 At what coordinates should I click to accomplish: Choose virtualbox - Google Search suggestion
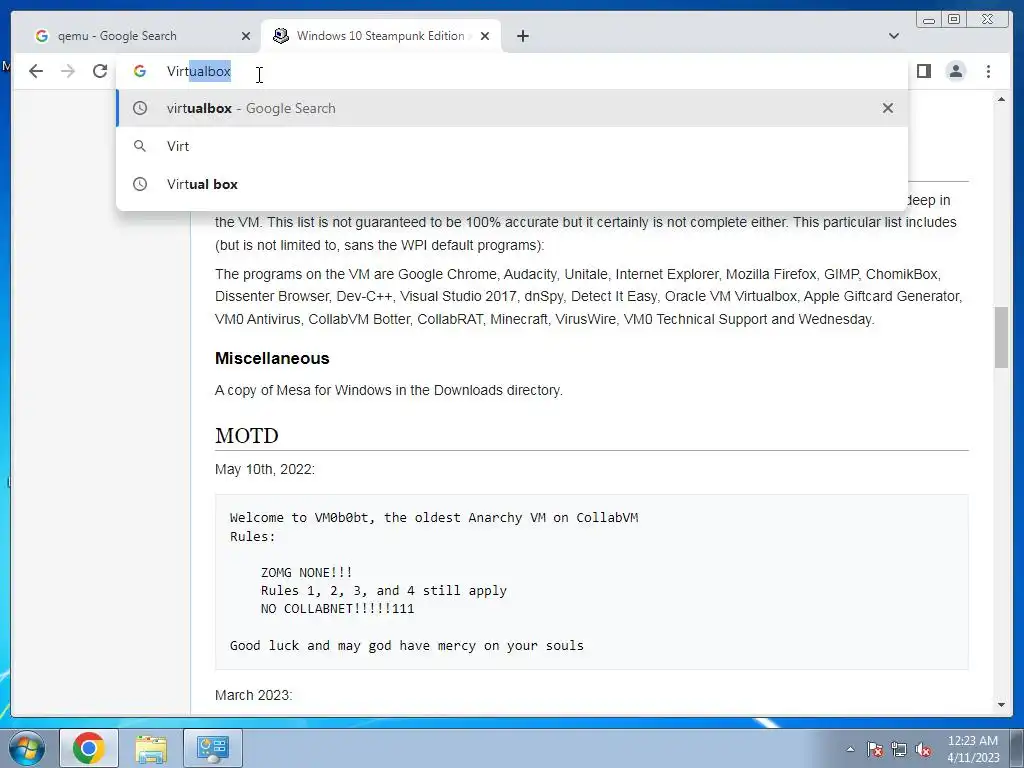(x=512, y=108)
